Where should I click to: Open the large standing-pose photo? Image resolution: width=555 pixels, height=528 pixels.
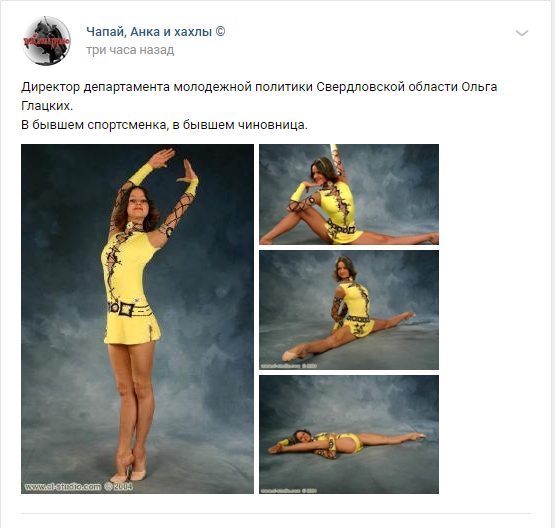click(x=137, y=318)
